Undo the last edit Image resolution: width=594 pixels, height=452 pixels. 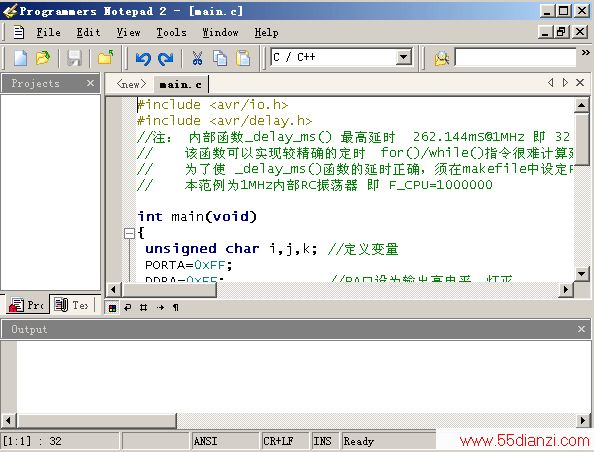coord(143,58)
